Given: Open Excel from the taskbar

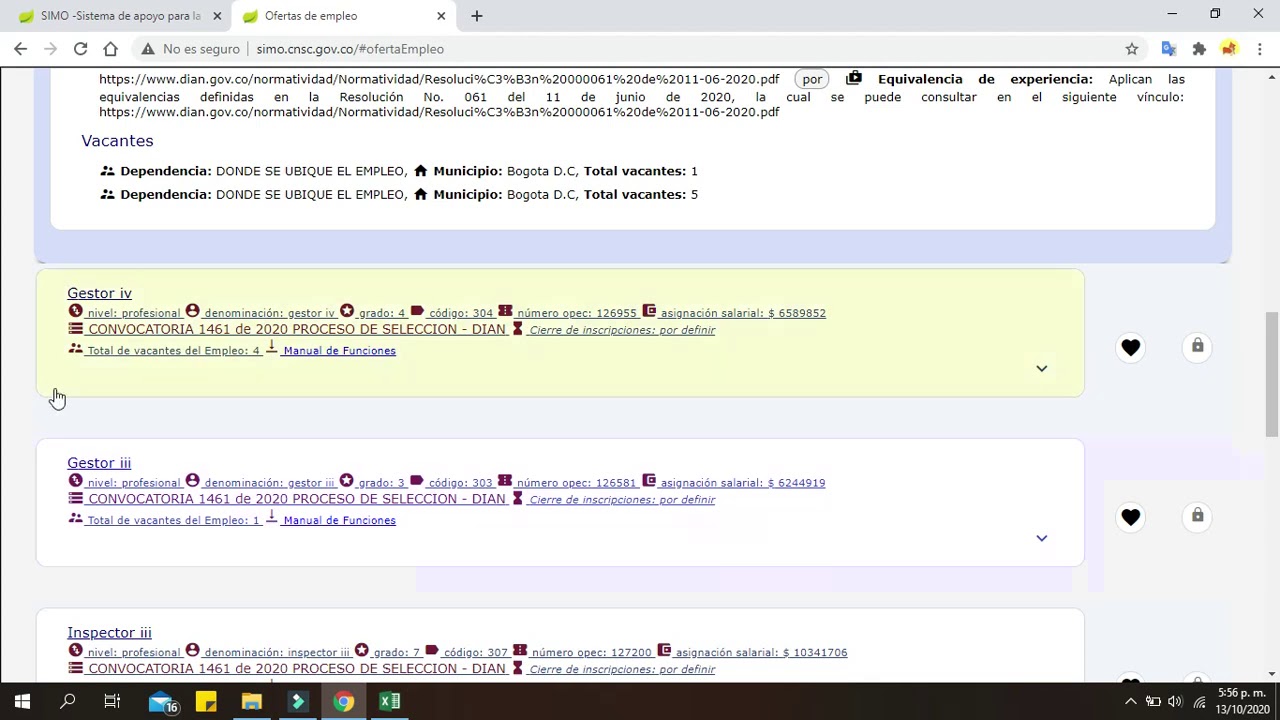Looking at the screenshot, I should click(x=390, y=702).
